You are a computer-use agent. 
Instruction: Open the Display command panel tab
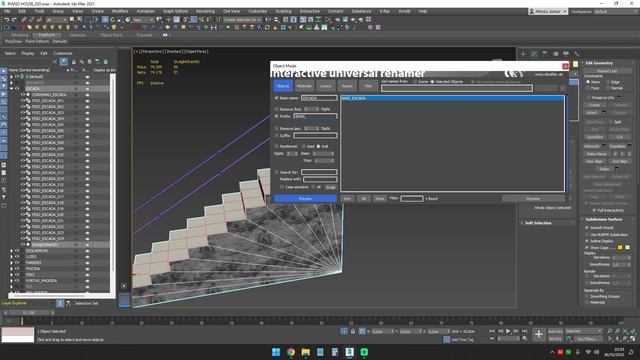click(566, 53)
